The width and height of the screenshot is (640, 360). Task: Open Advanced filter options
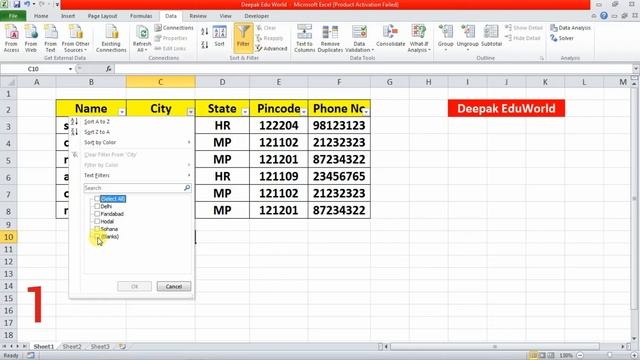click(271, 48)
